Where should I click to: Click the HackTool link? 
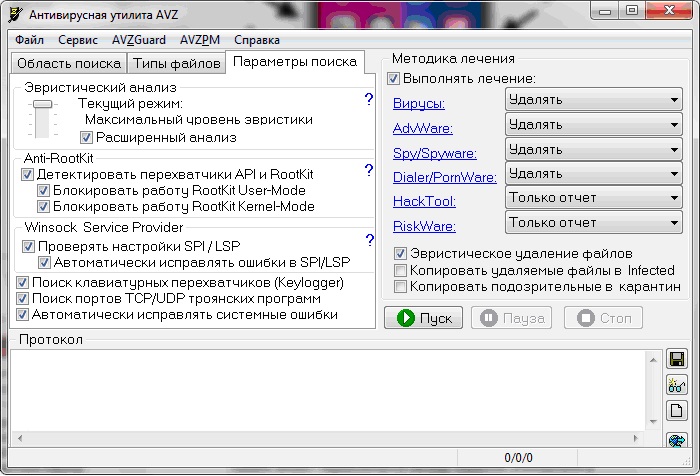point(424,201)
